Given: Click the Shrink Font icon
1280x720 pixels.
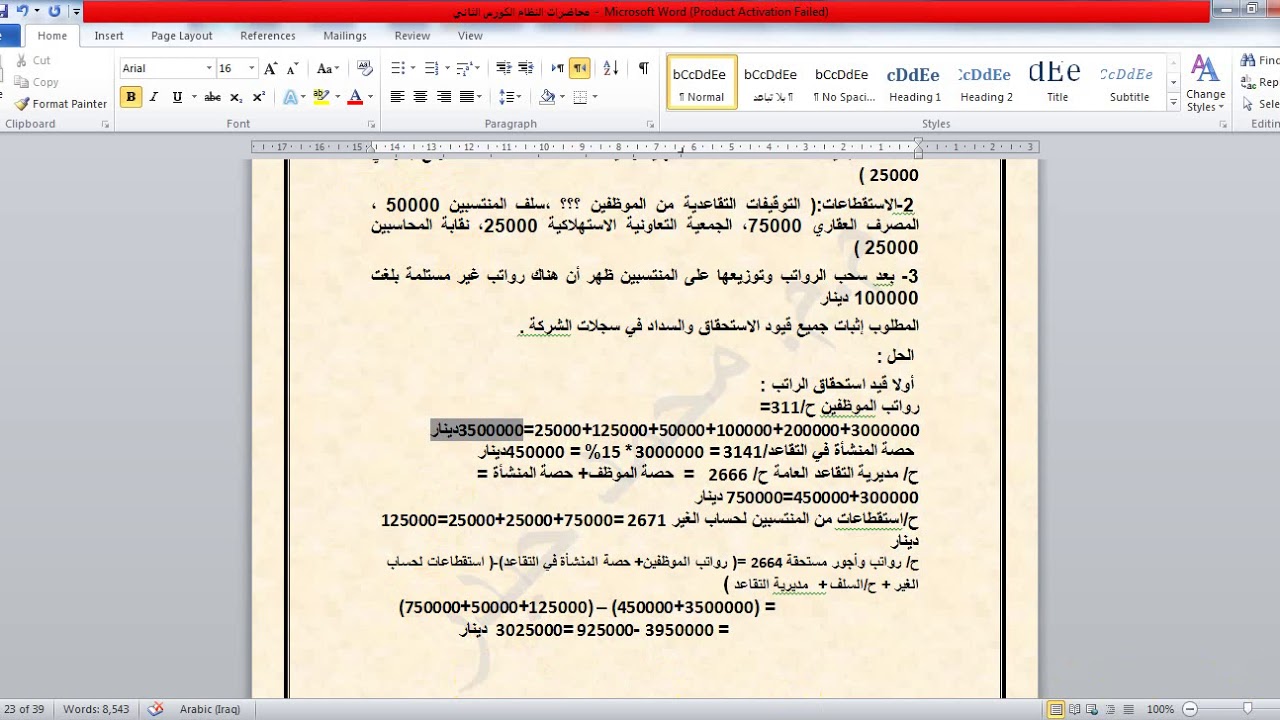Looking at the screenshot, I should [x=292, y=68].
